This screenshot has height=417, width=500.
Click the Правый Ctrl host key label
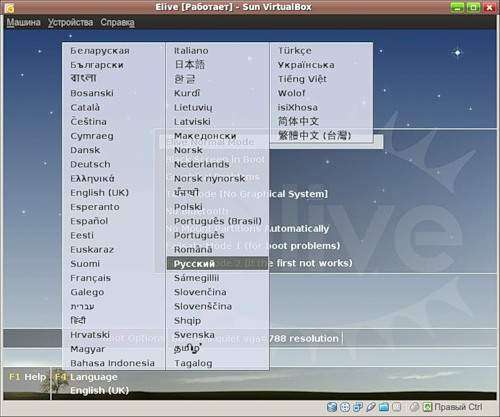pos(458,407)
